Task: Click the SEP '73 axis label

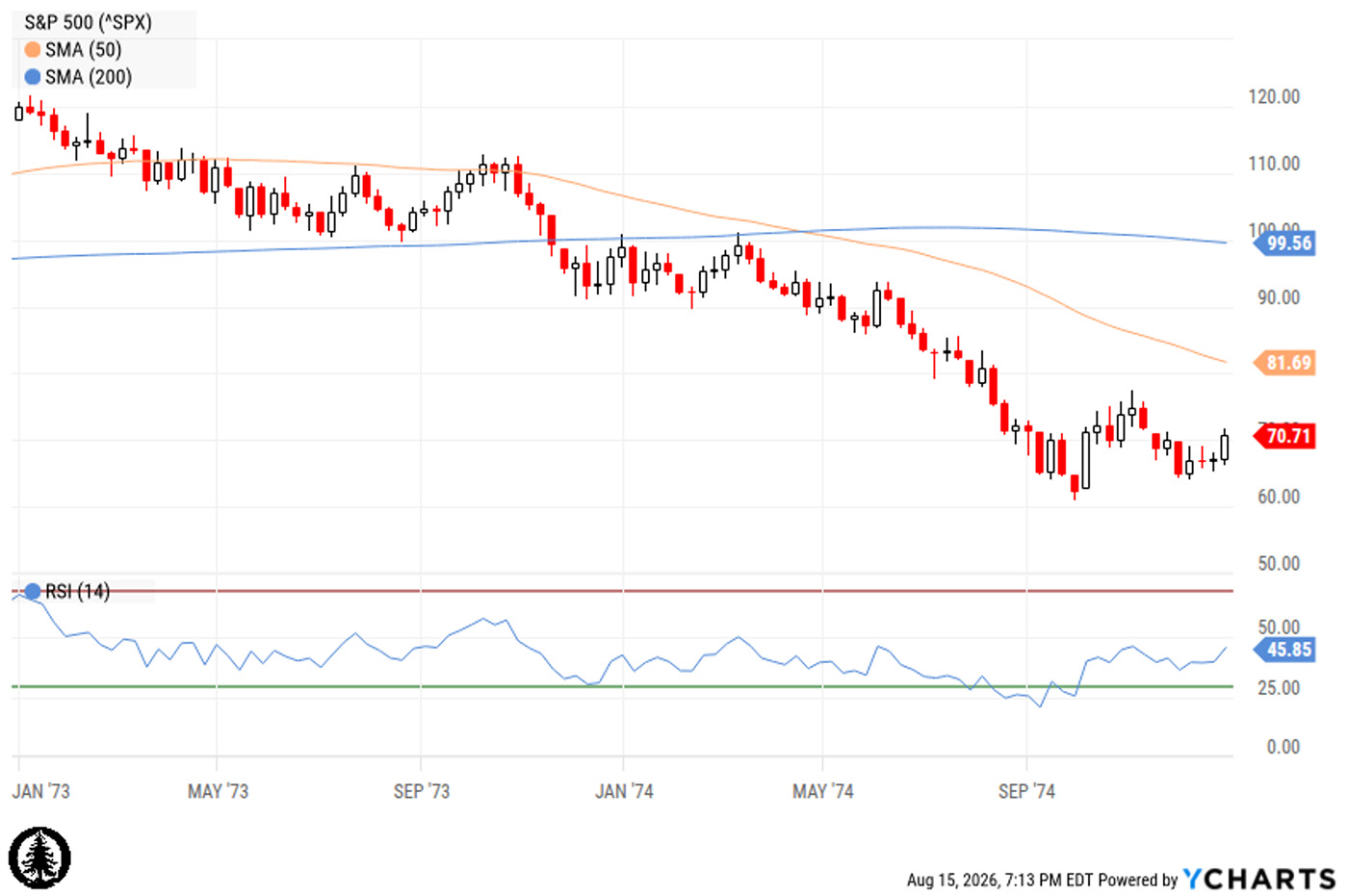Action: click(x=422, y=791)
